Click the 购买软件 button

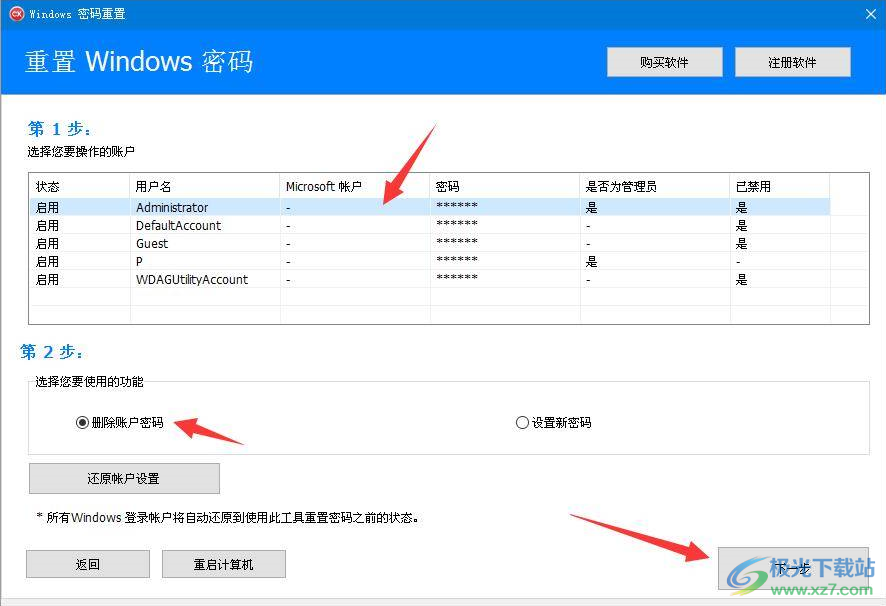coord(664,61)
